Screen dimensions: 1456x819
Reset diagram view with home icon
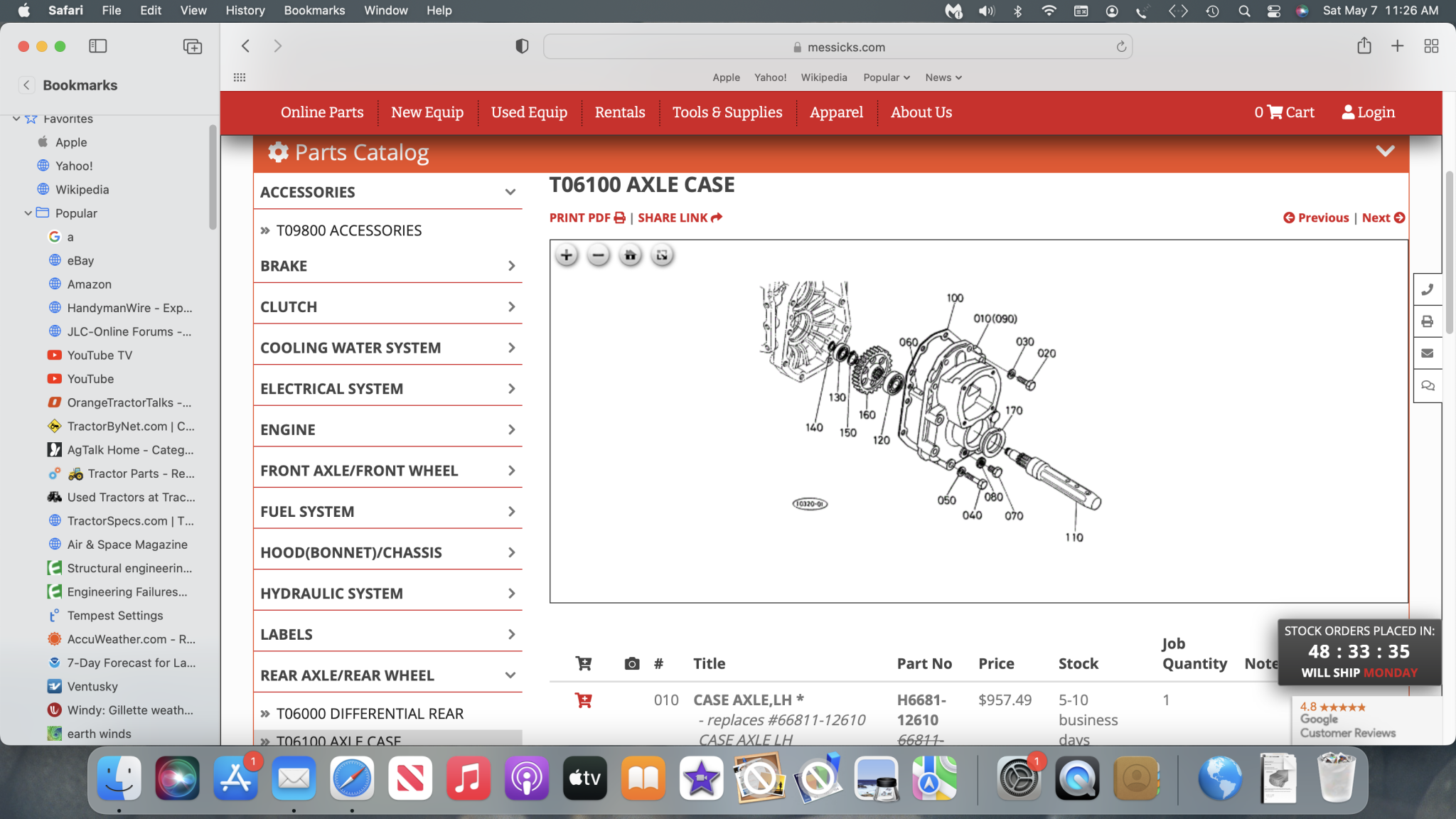point(630,255)
